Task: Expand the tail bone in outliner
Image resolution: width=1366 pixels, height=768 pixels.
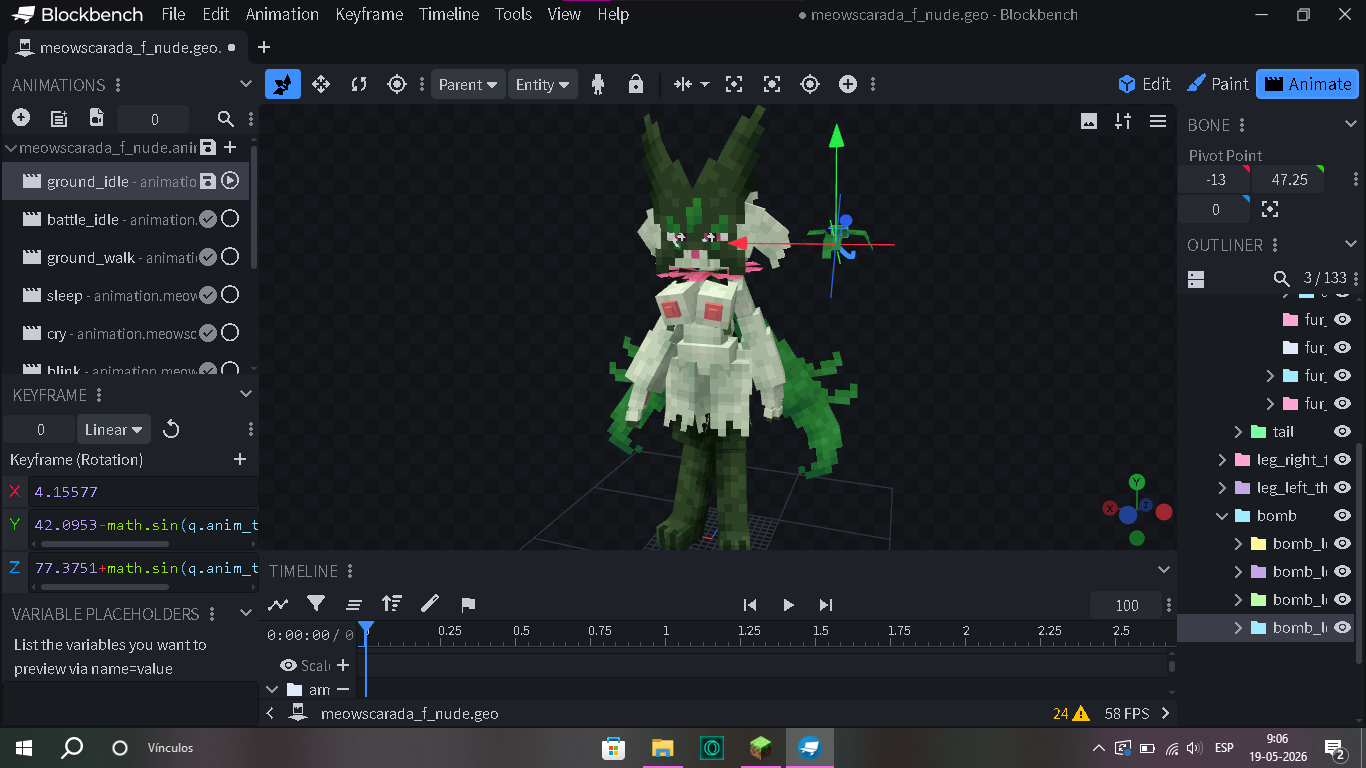Action: tap(1238, 432)
